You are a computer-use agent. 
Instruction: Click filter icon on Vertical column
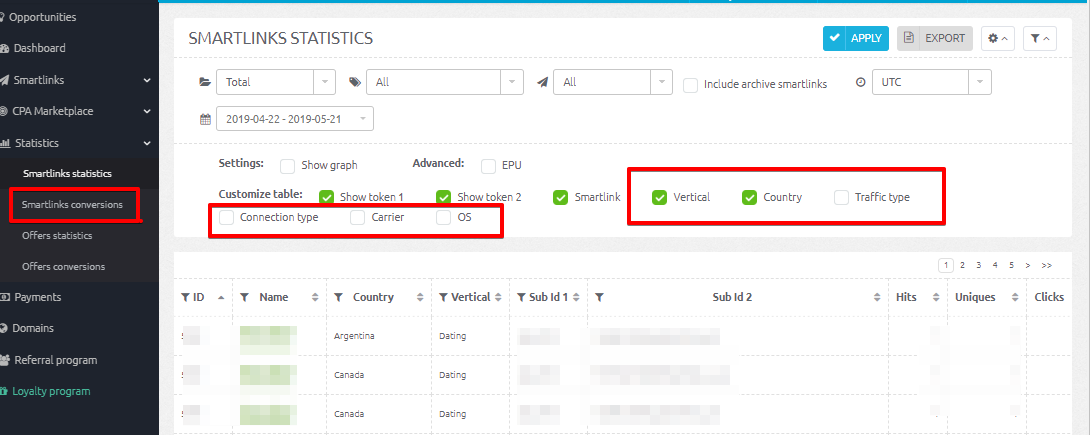coord(444,297)
